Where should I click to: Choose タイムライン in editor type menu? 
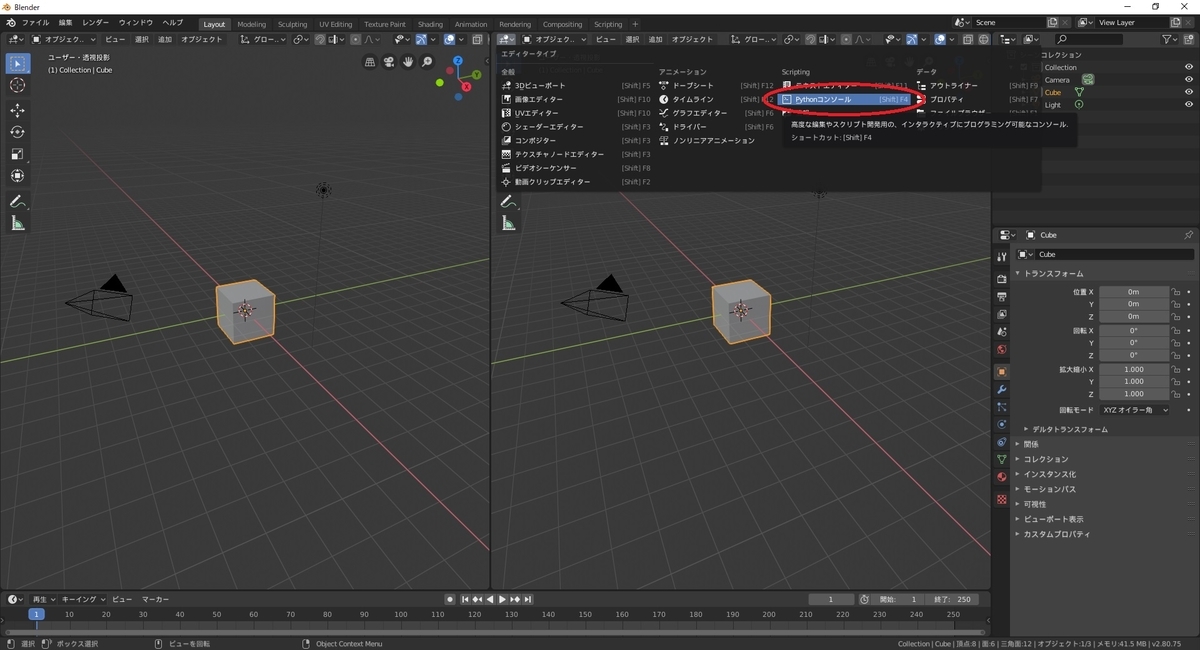716,100
